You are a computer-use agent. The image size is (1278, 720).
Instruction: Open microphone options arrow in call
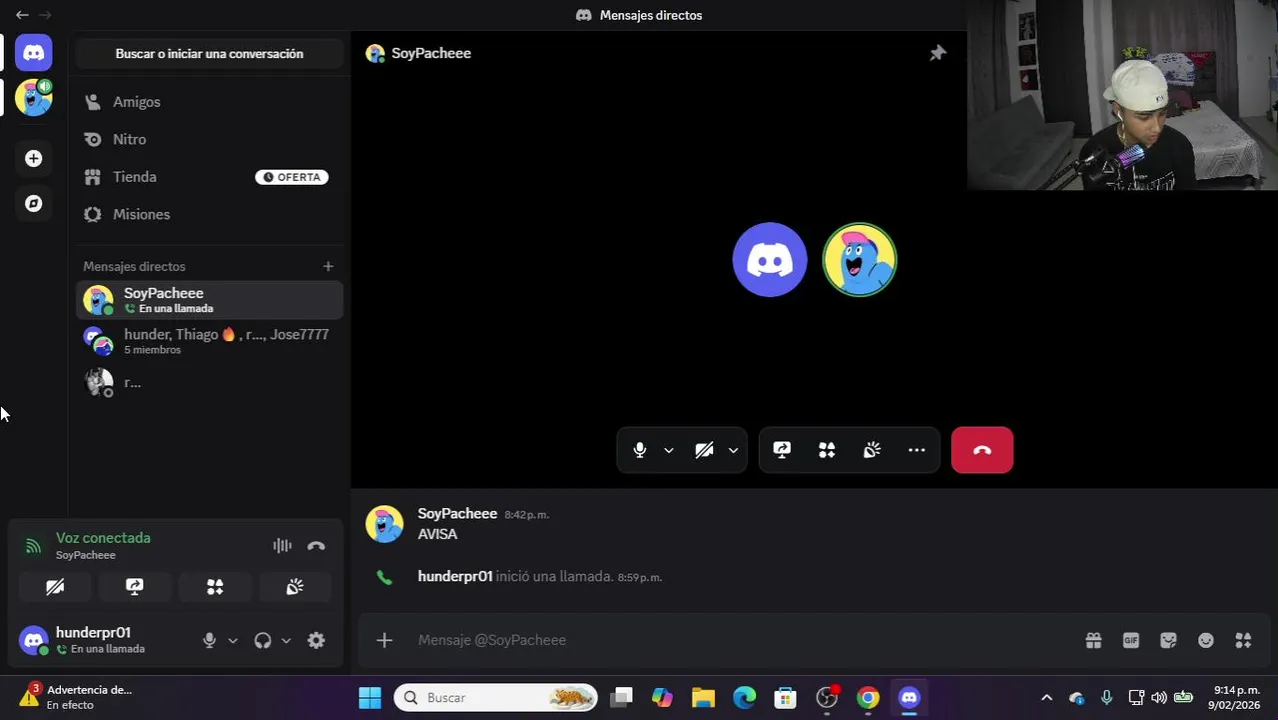click(668, 450)
